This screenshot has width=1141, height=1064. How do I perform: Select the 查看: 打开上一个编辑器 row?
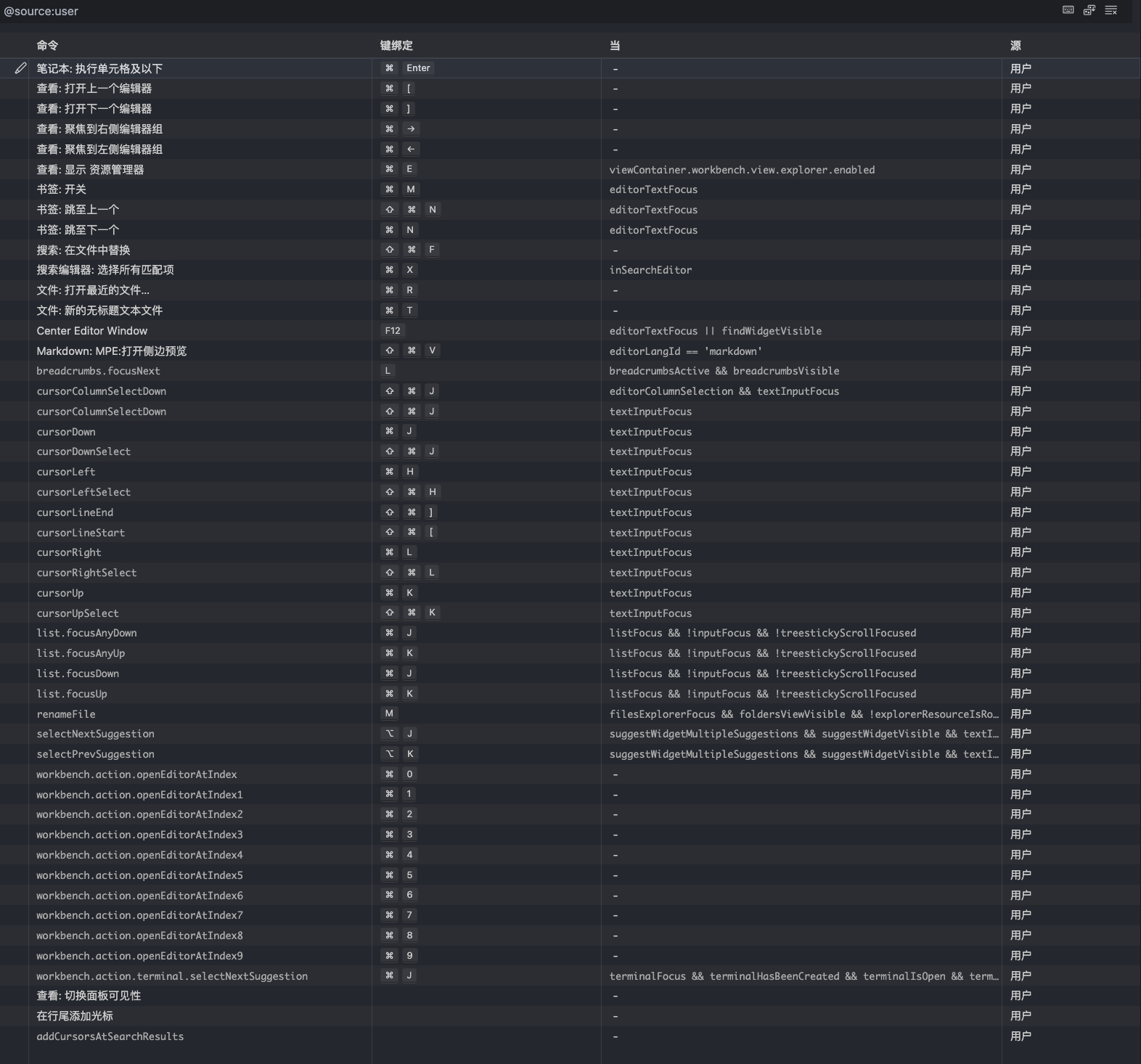pos(570,89)
